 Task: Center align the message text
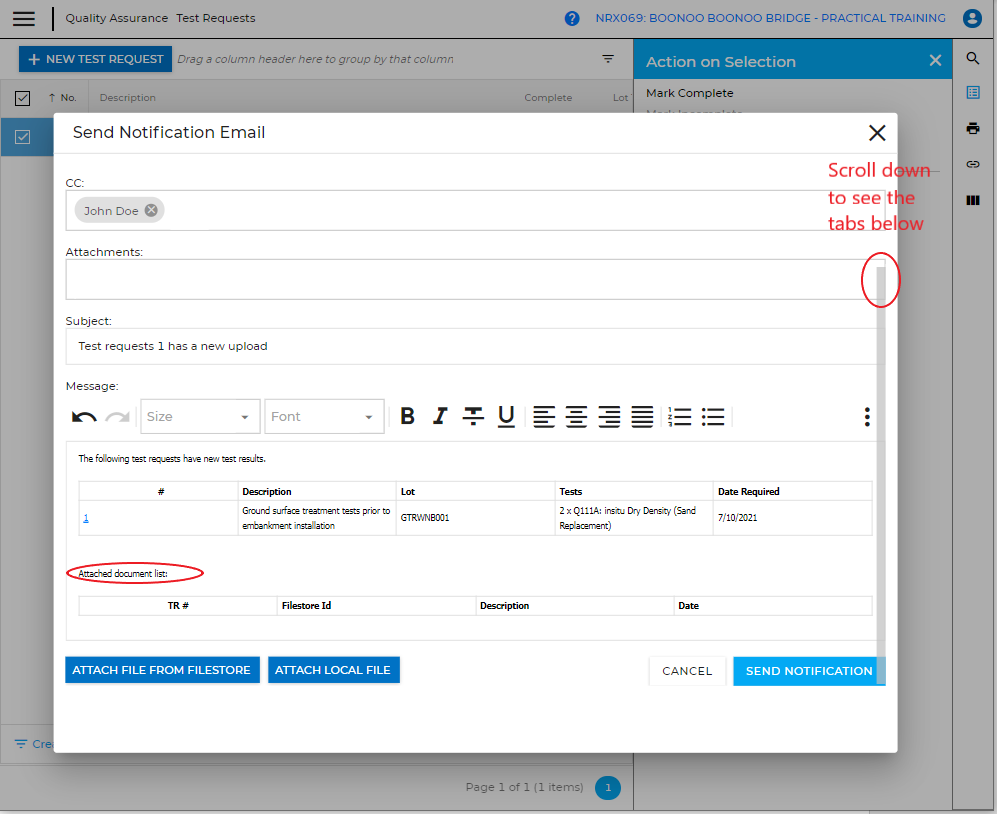coord(576,417)
